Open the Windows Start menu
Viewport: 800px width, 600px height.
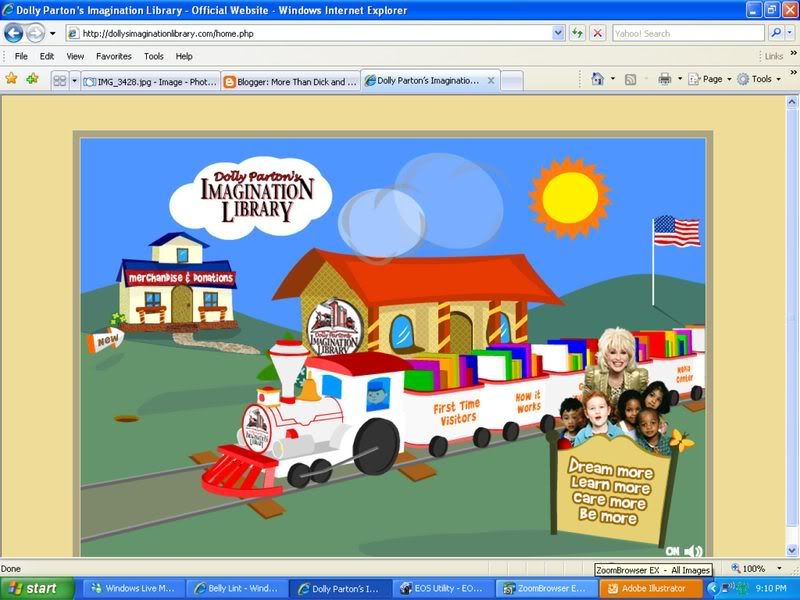pyautogui.click(x=37, y=588)
